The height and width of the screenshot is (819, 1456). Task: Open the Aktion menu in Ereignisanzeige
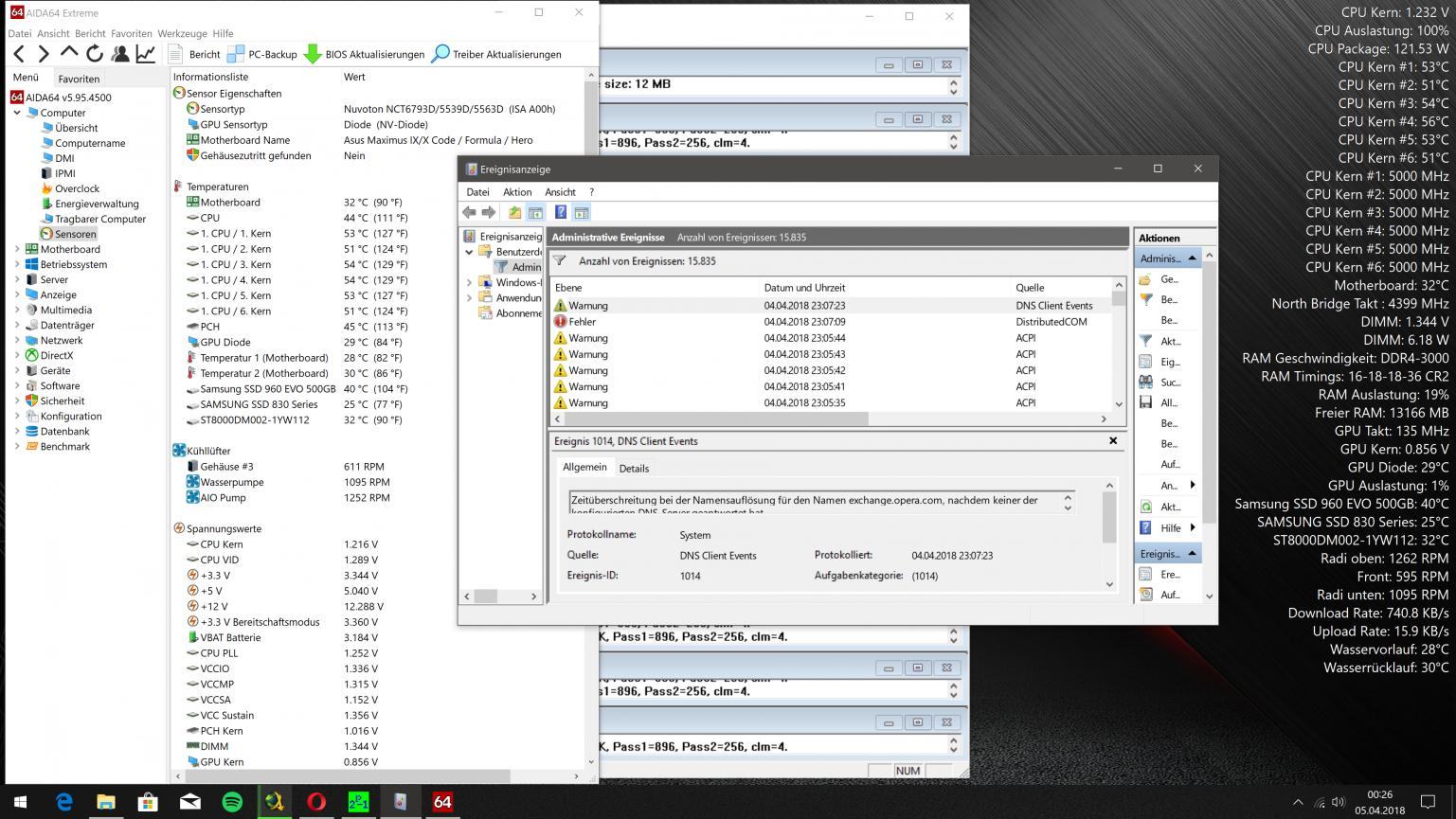pos(517,191)
